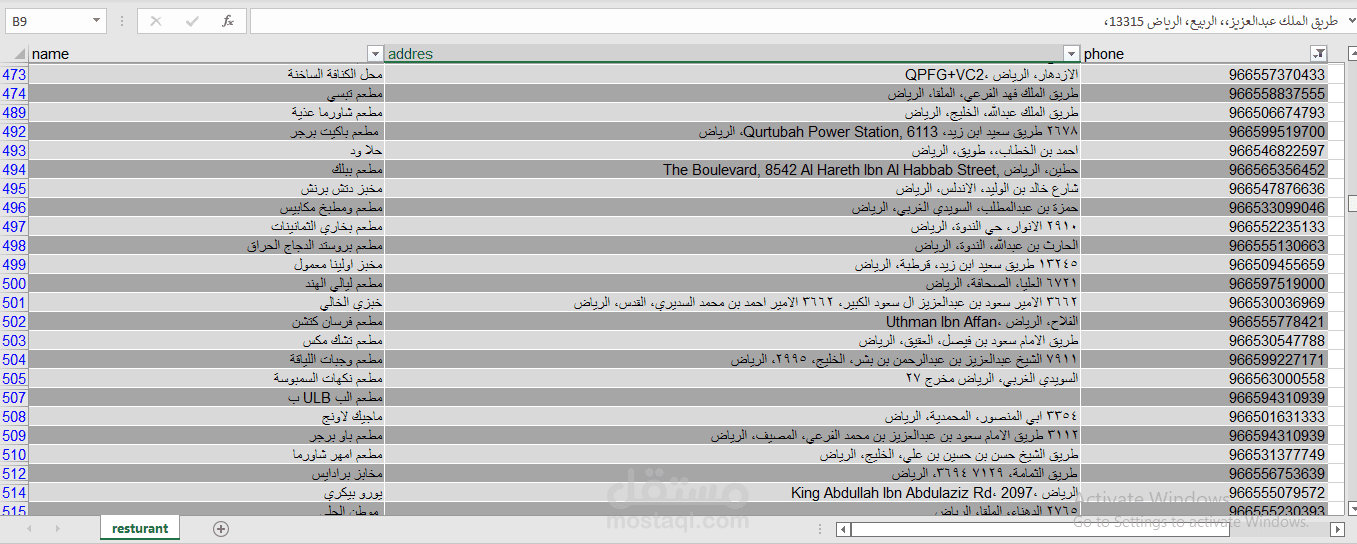Select row header 514

tap(14, 492)
